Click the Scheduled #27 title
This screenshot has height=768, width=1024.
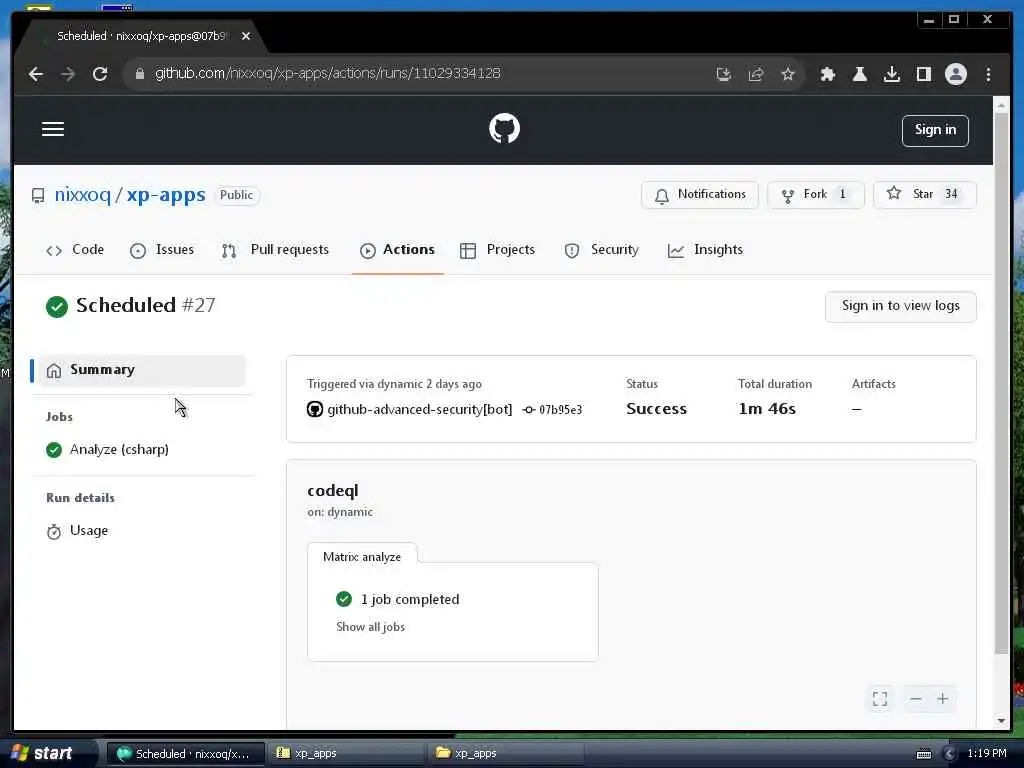tap(146, 306)
